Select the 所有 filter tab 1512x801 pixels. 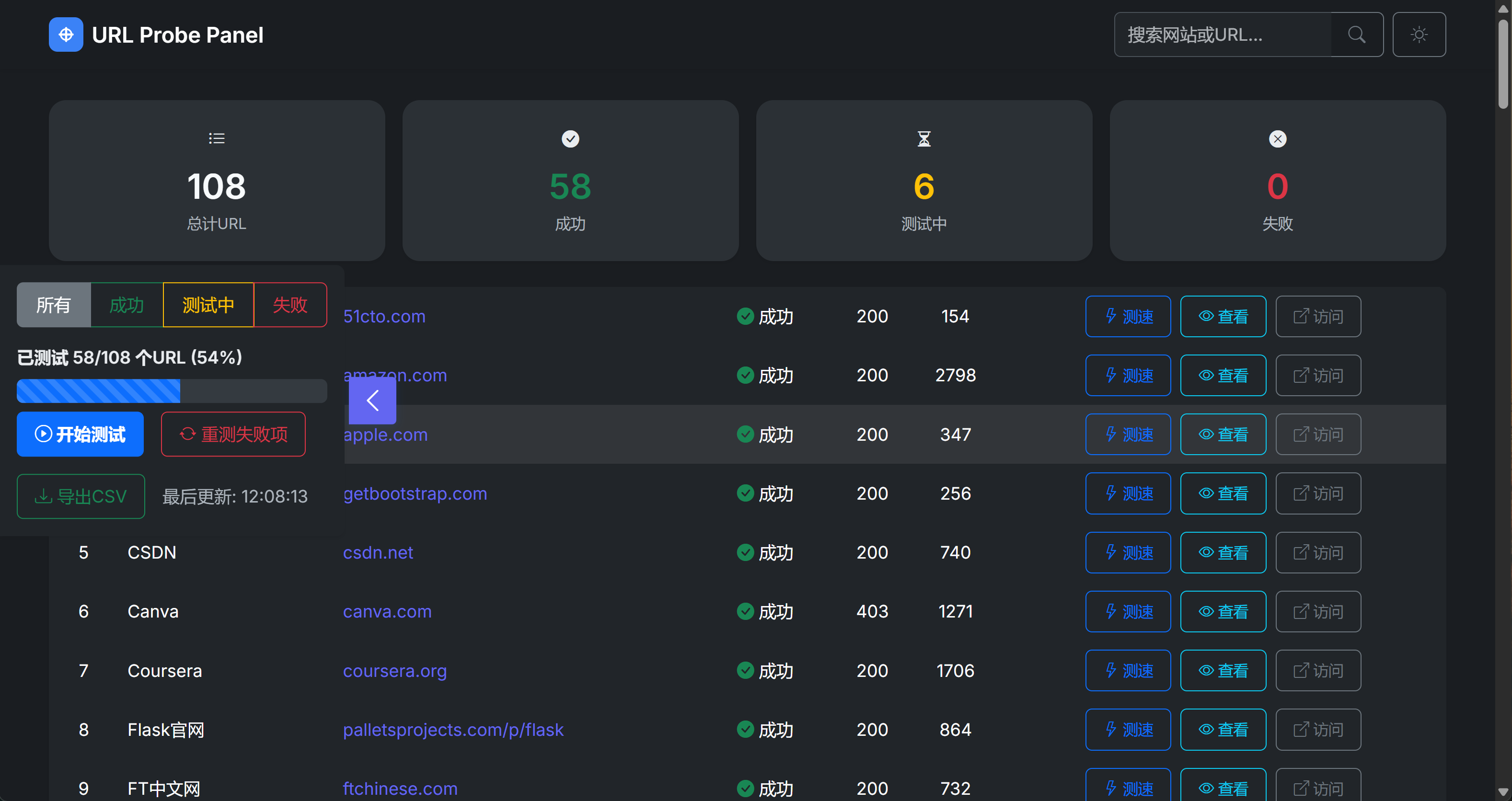(53, 305)
